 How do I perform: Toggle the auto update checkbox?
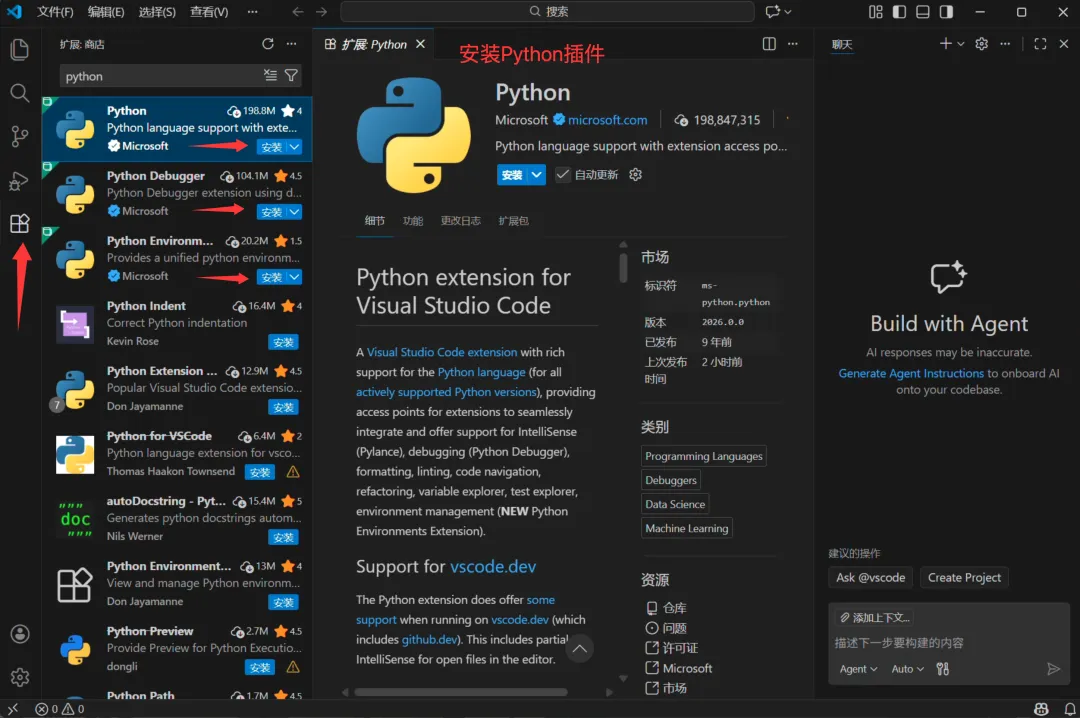click(563, 174)
